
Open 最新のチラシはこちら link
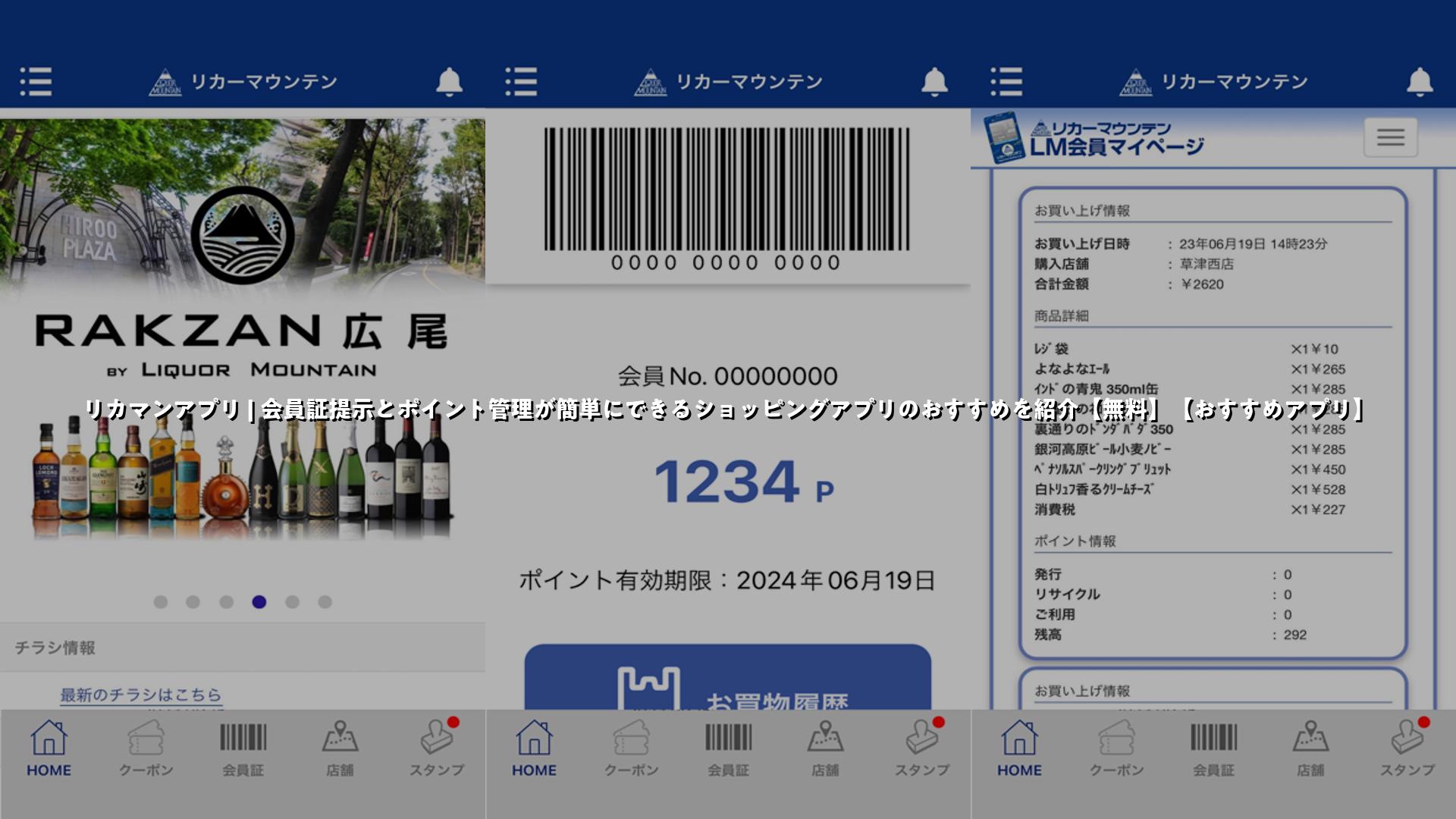(x=141, y=695)
